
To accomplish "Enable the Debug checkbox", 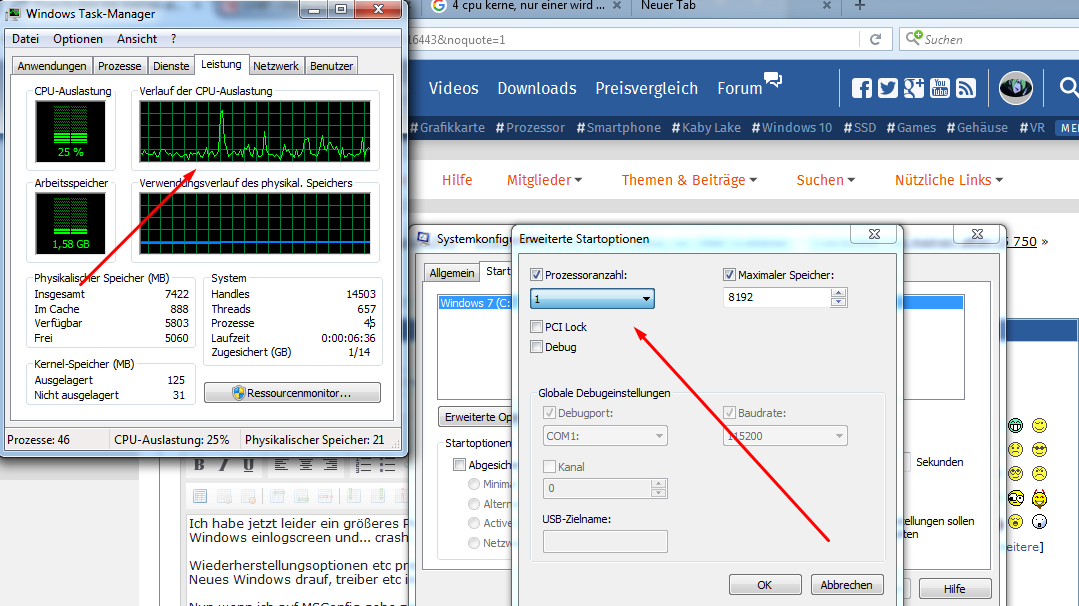I will (x=536, y=347).
